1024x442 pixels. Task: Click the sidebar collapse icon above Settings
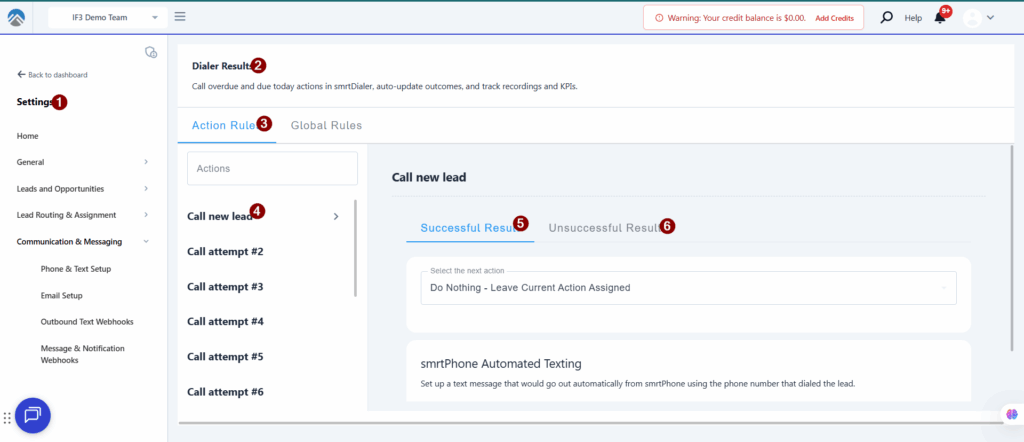151,52
